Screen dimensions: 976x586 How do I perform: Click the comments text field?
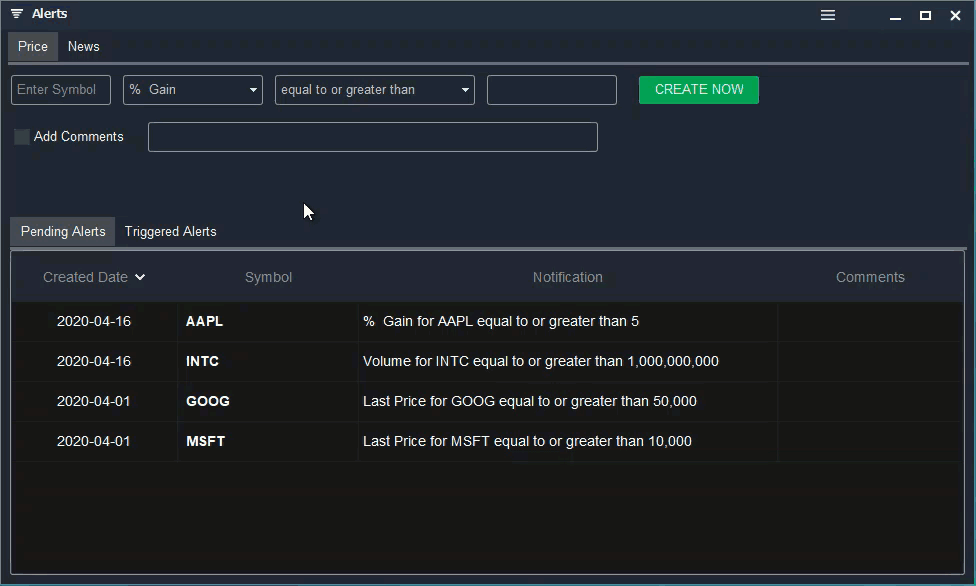pyautogui.click(x=372, y=136)
